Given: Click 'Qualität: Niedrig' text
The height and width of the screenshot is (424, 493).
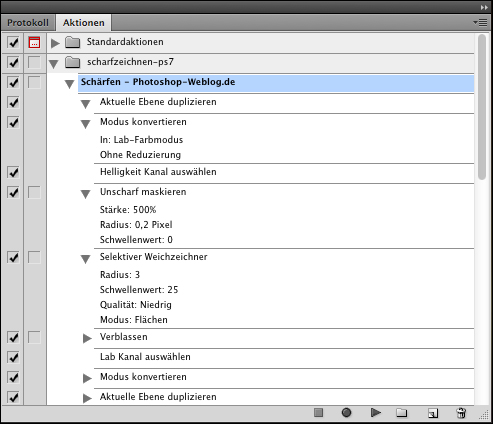Looking at the screenshot, I should click(136, 305).
